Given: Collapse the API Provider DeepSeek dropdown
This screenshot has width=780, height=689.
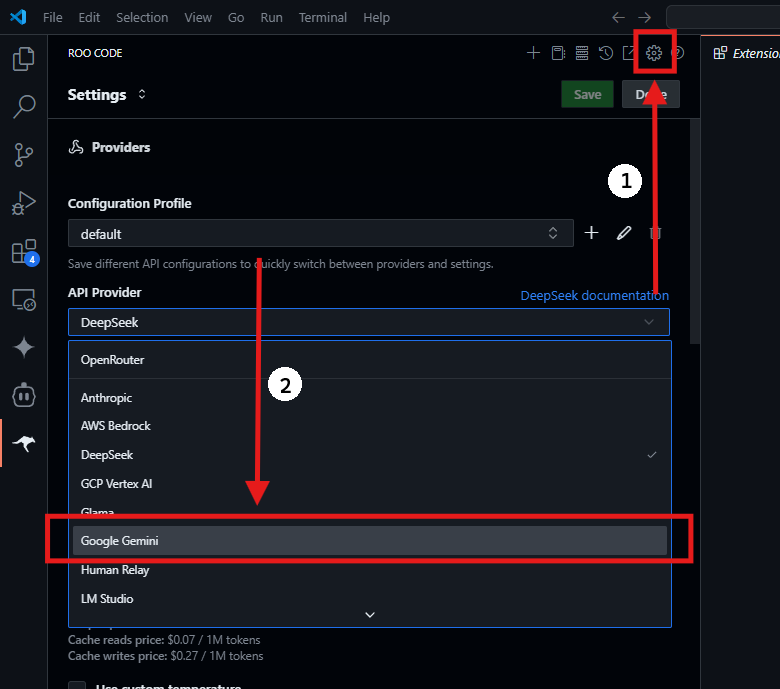Looking at the screenshot, I should click(x=369, y=322).
